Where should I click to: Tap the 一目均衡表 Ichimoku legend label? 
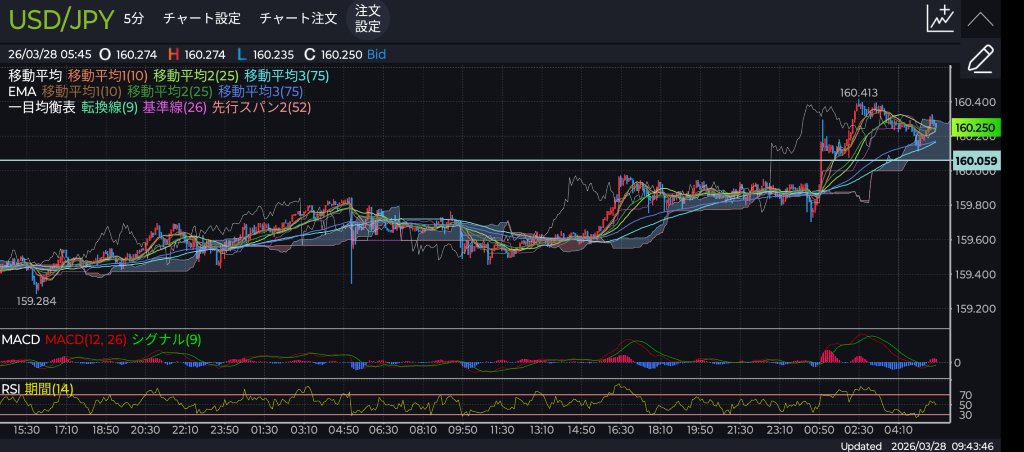point(42,106)
